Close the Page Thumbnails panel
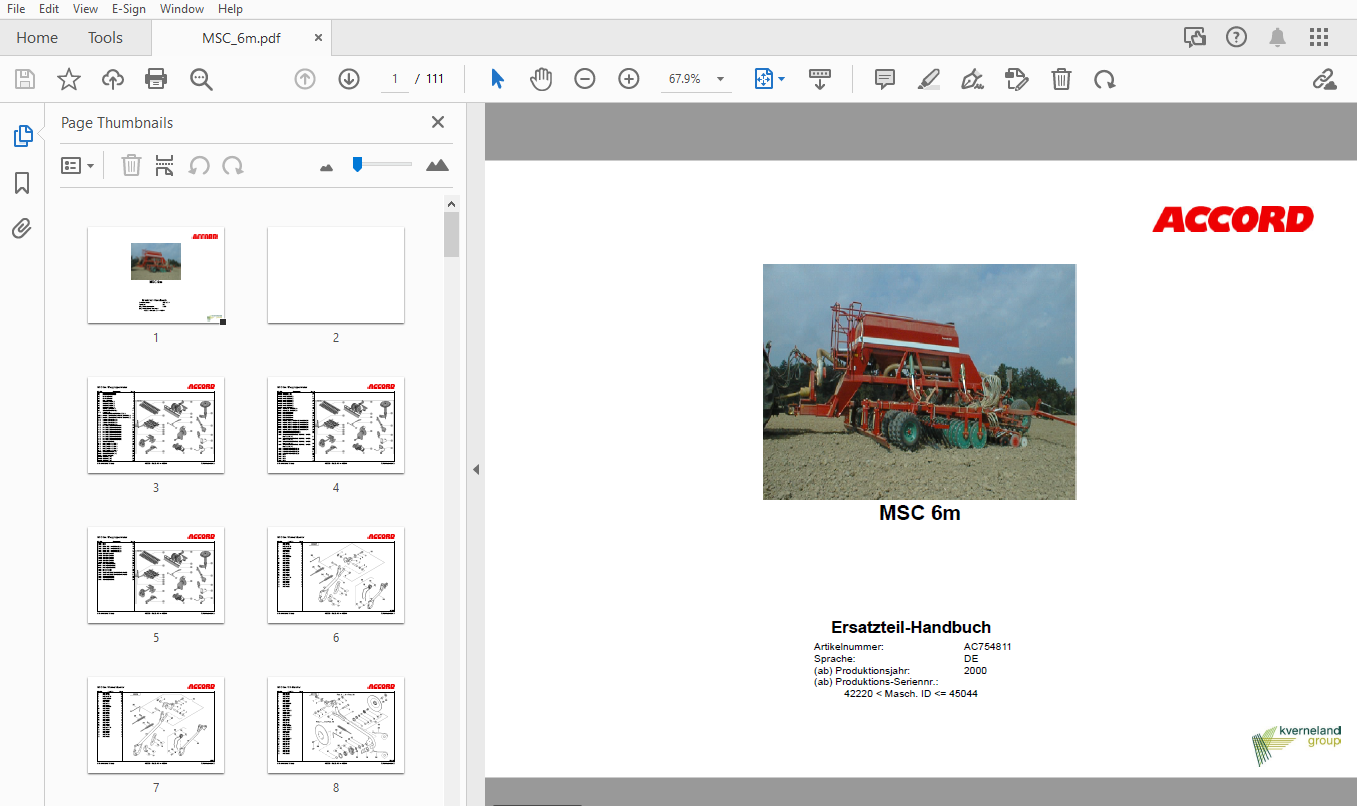The image size is (1357, 806). pyautogui.click(x=437, y=122)
